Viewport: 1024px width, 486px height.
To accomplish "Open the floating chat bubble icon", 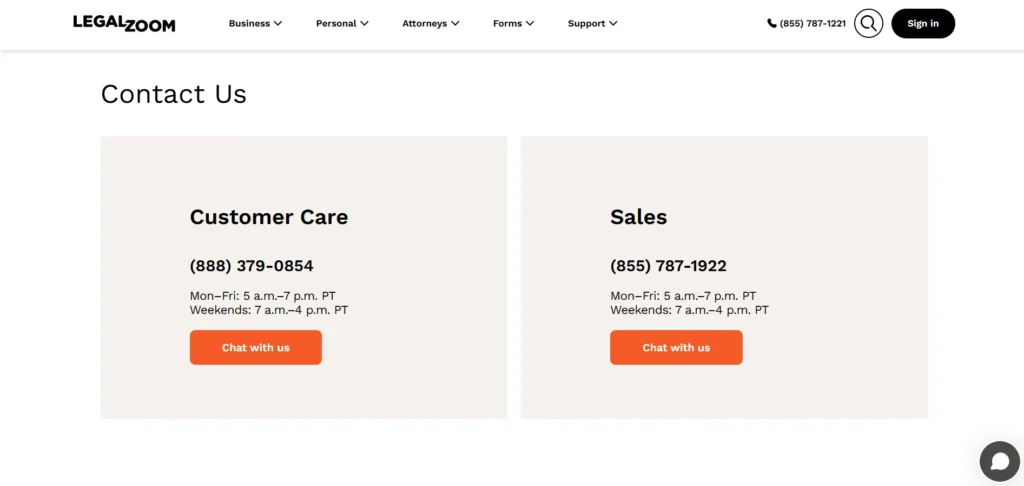I will click(998, 461).
